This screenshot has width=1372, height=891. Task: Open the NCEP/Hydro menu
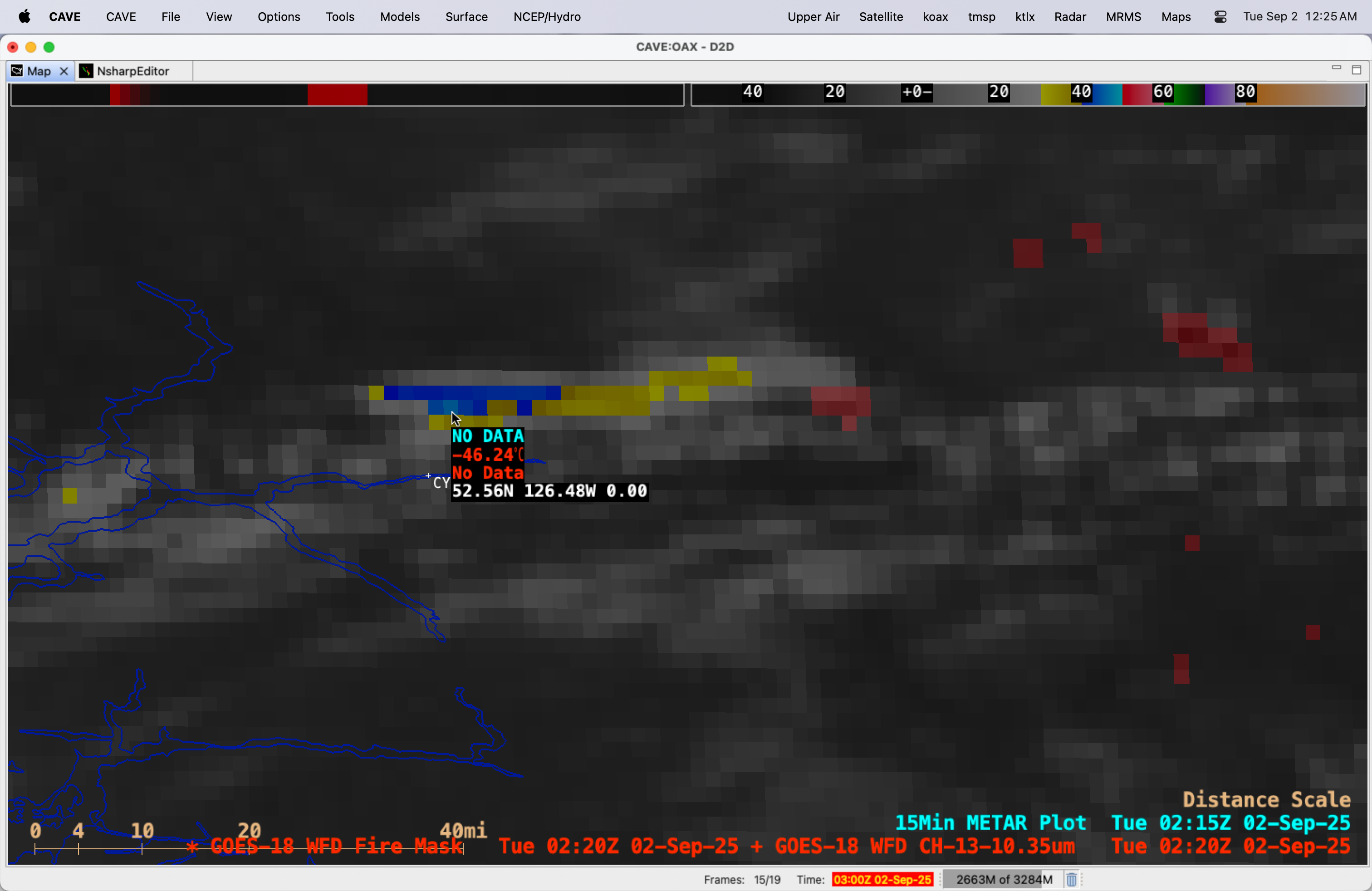tap(547, 17)
